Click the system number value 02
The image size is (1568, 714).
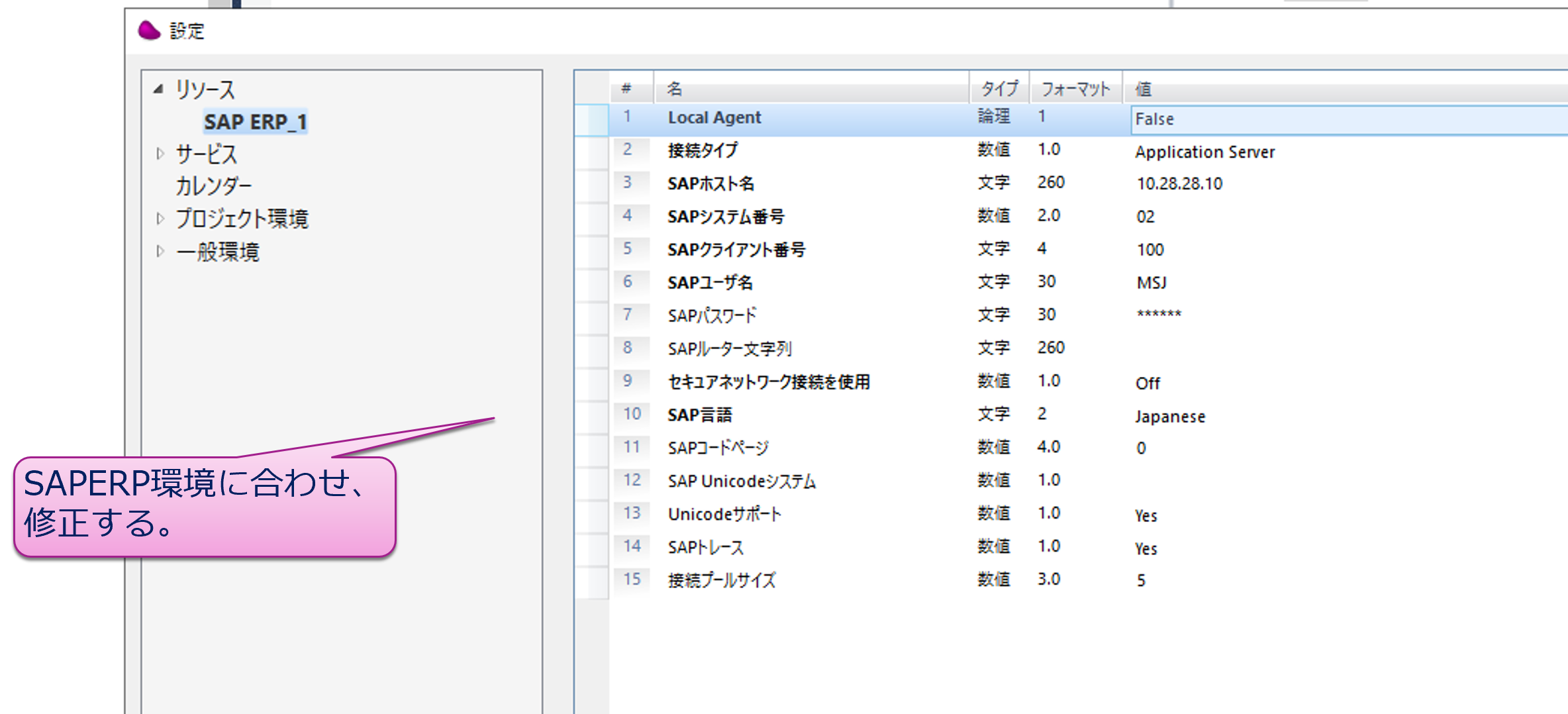click(1146, 217)
